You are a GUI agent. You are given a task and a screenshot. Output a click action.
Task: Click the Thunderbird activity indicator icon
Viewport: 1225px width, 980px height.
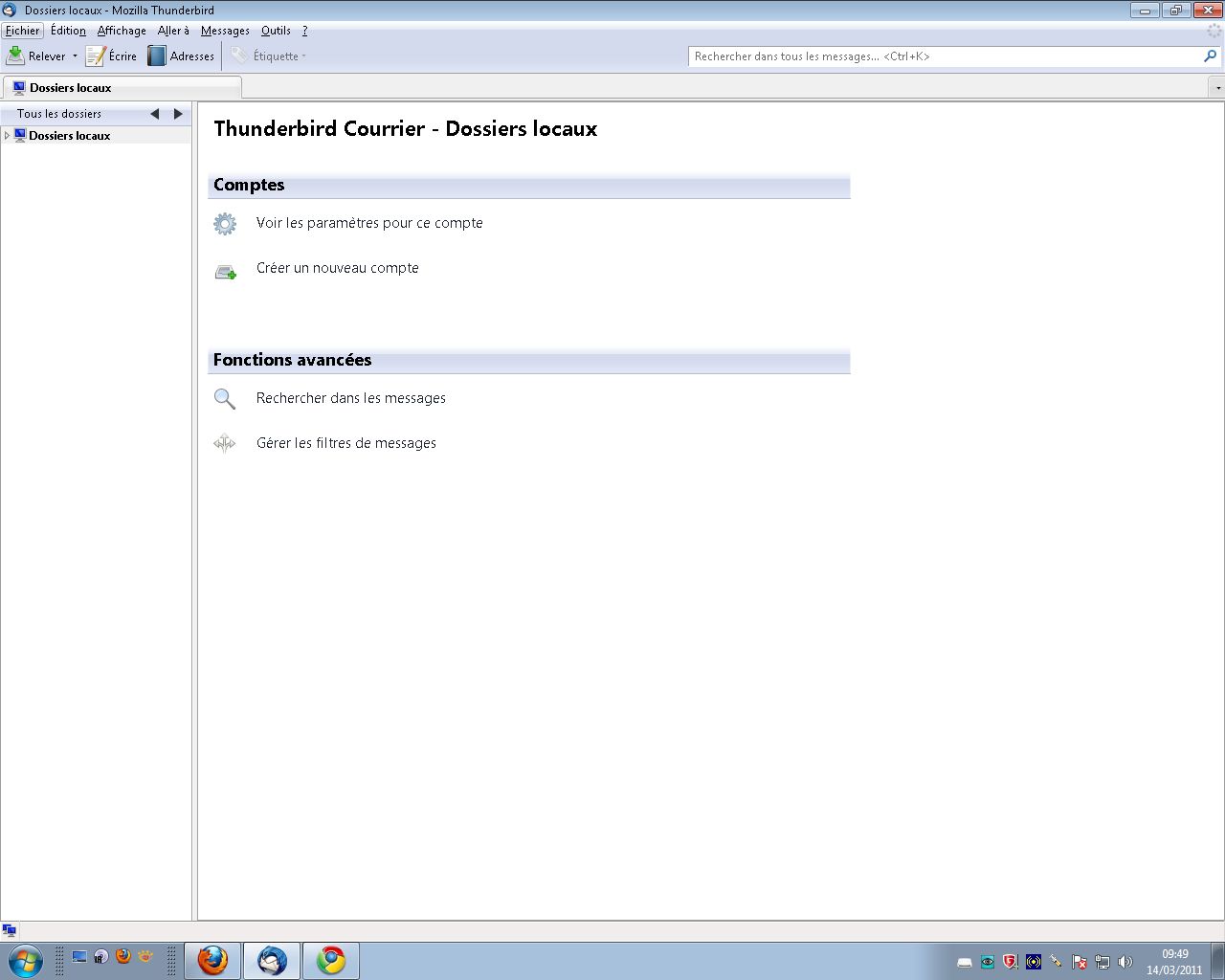(x=1214, y=32)
